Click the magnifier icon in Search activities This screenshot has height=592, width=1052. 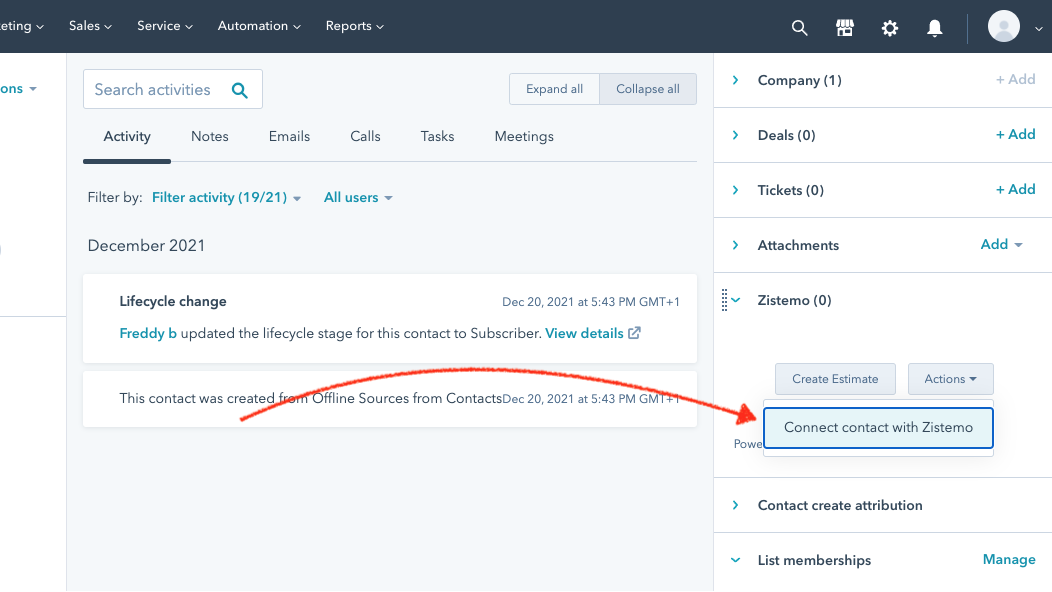coord(240,90)
